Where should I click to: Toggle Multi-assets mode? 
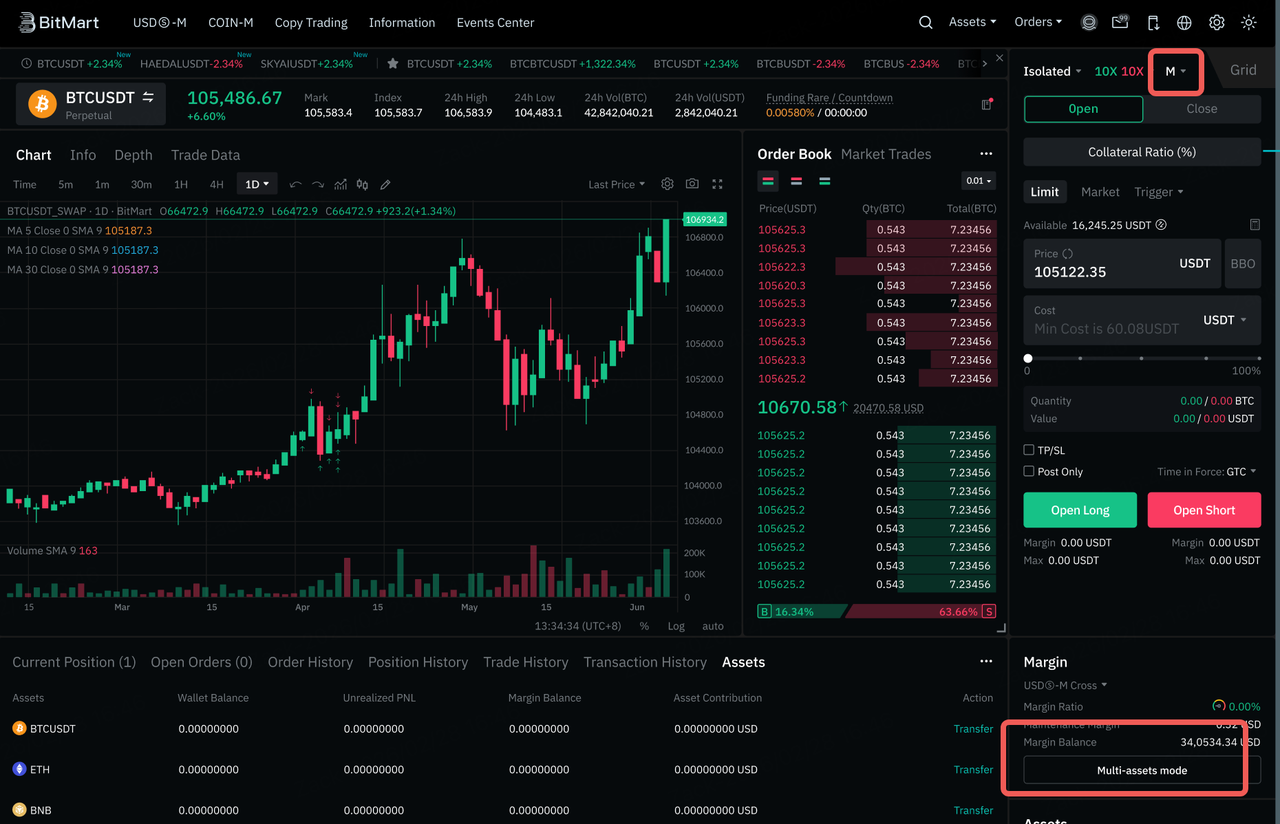[x=1141, y=770]
